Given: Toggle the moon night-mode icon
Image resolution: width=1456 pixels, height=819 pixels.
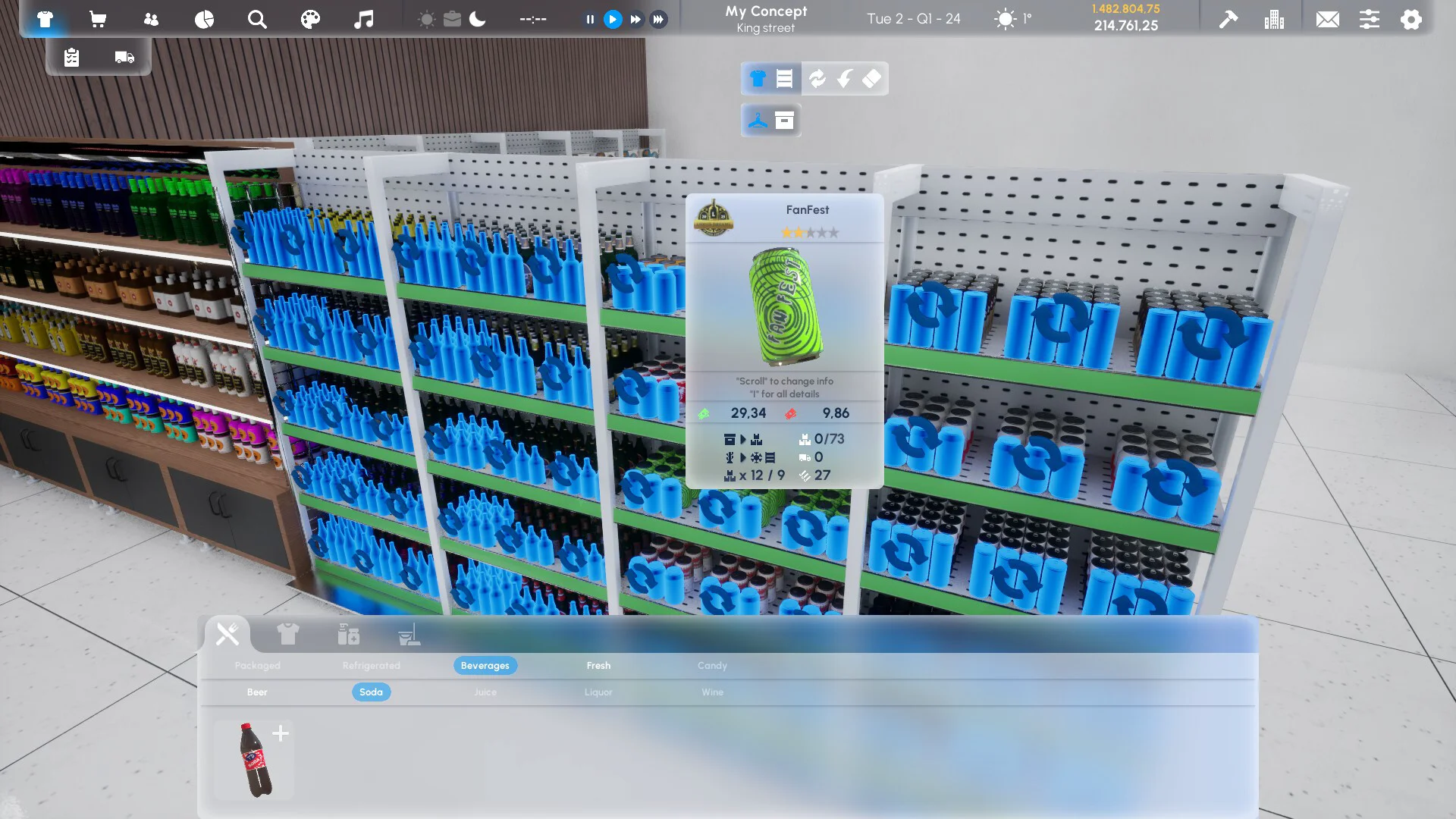Looking at the screenshot, I should pyautogui.click(x=478, y=19).
